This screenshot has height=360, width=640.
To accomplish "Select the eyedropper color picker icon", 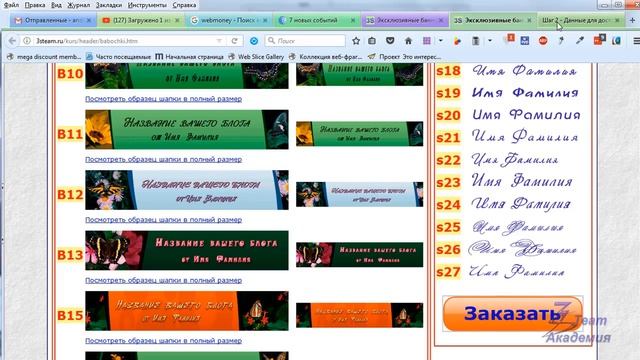I will pos(580,40).
